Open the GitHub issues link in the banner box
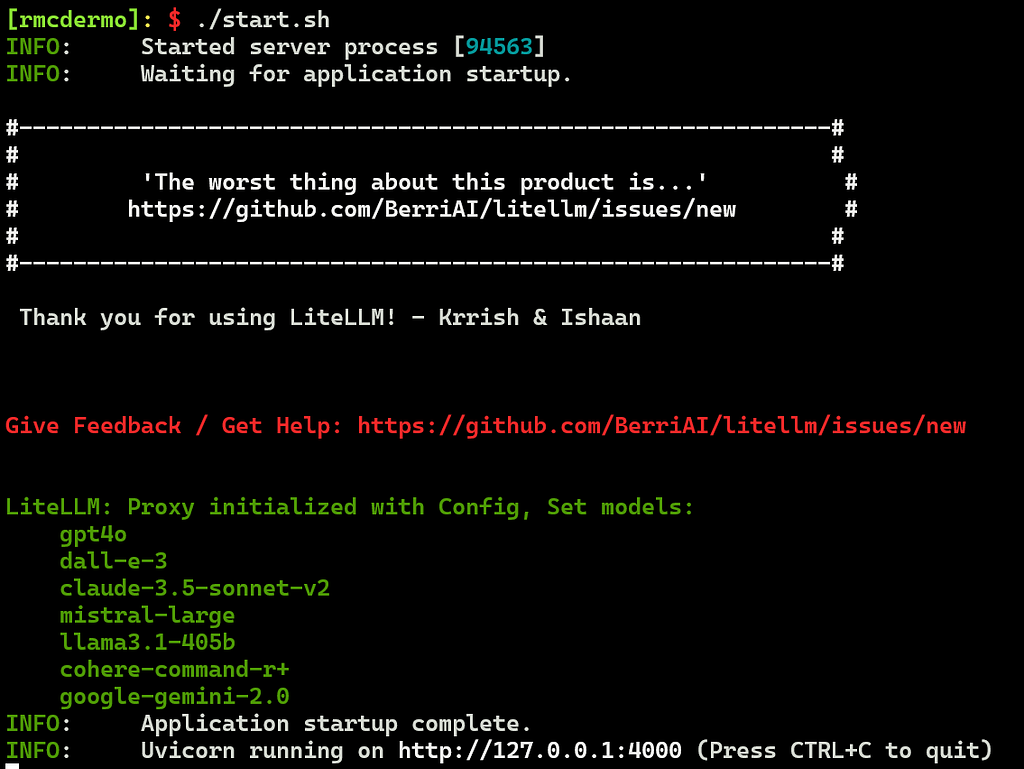The width and height of the screenshot is (1024, 769). tap(432, 210)
